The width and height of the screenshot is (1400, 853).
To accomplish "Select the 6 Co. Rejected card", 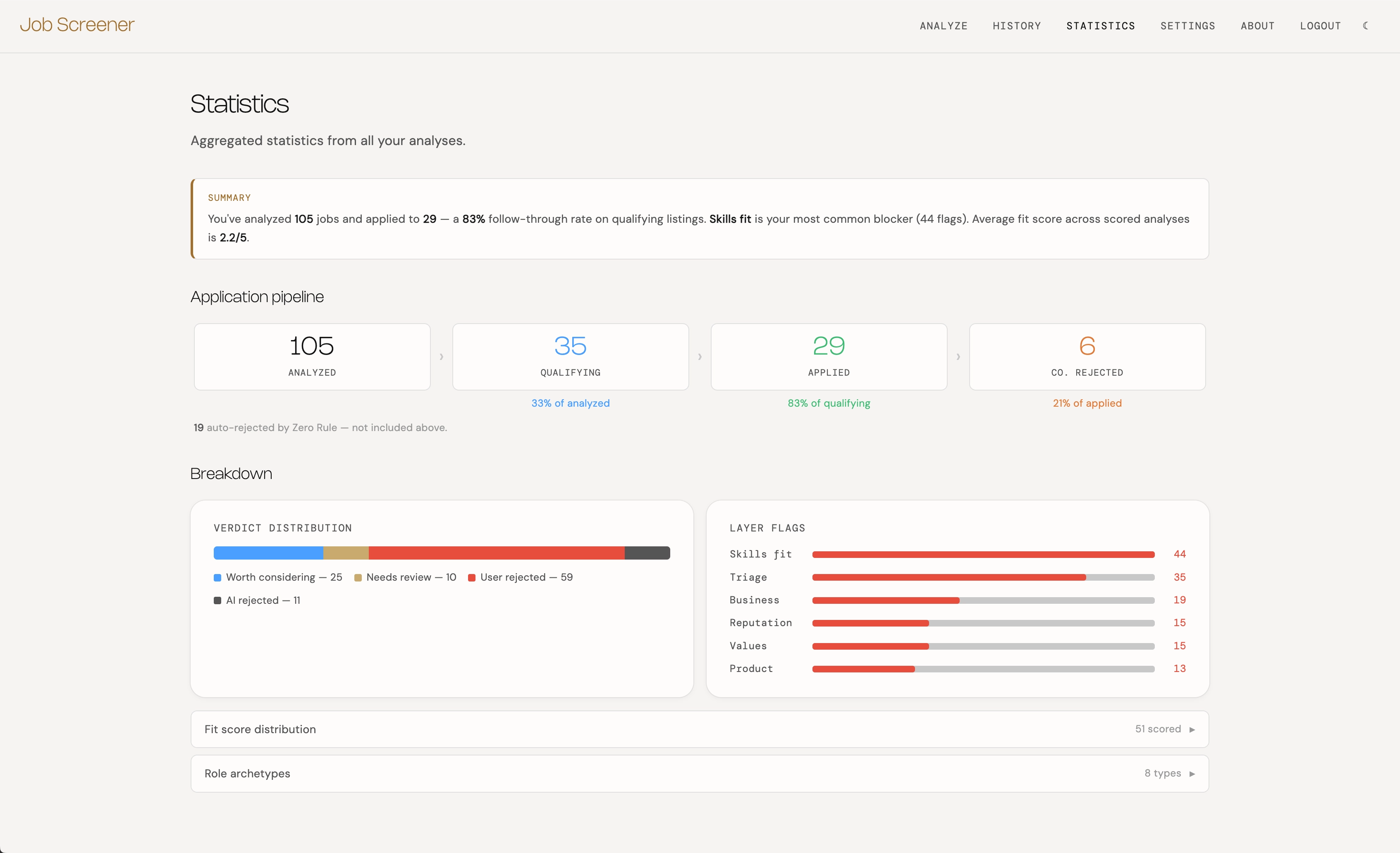I will (x=1087, y=357).
